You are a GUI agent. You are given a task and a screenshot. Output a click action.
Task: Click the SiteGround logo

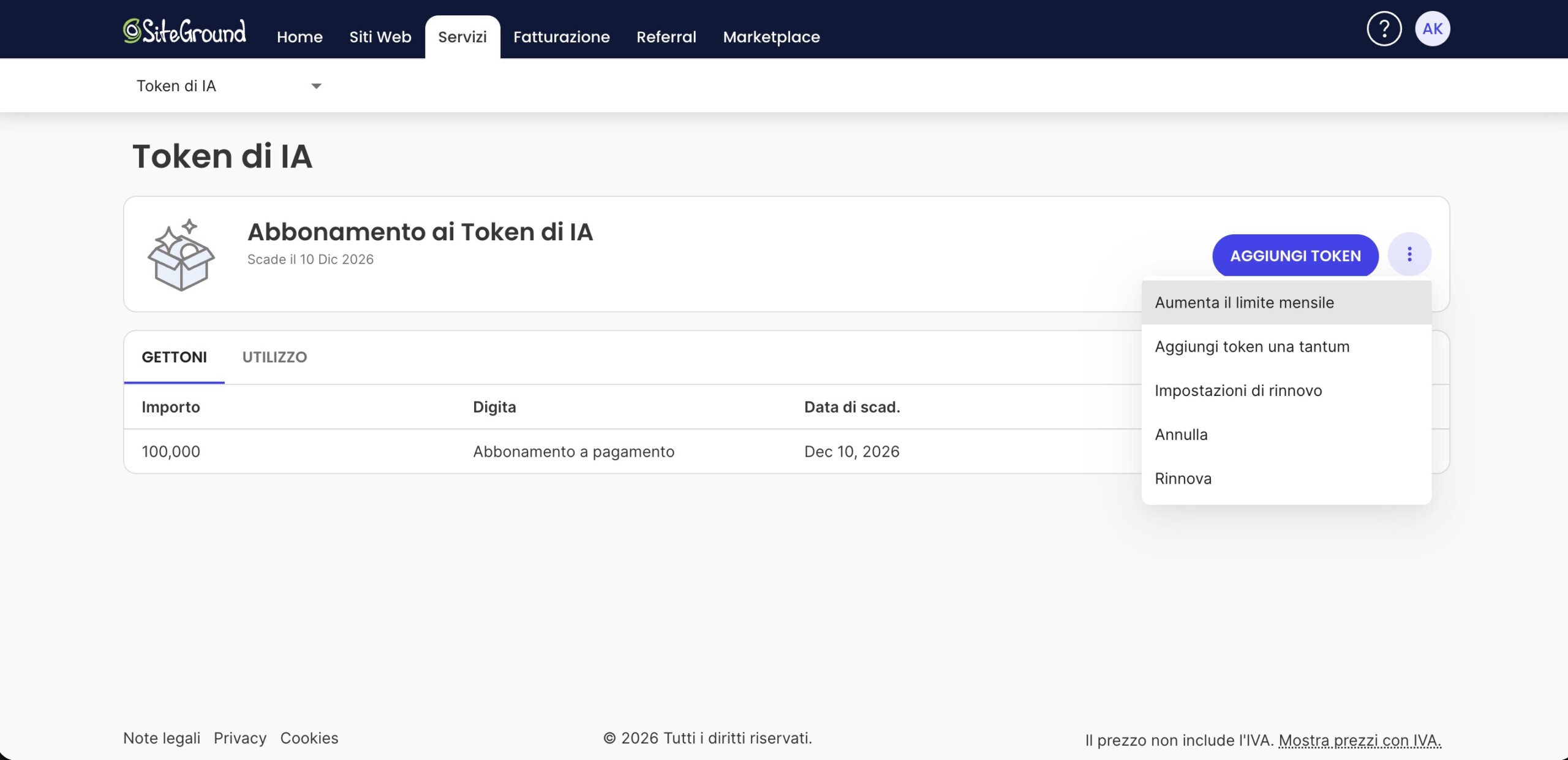(184, 31)
